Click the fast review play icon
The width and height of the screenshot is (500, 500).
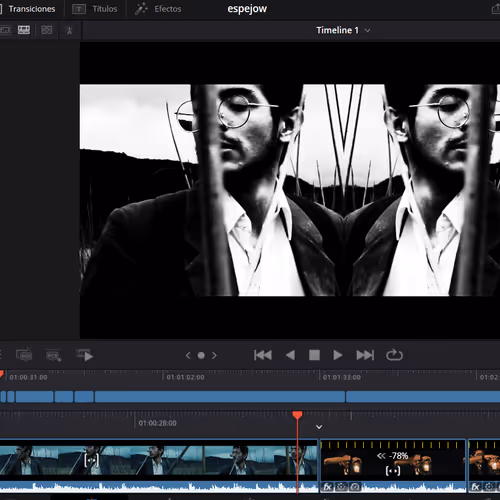tap(85, 355)
